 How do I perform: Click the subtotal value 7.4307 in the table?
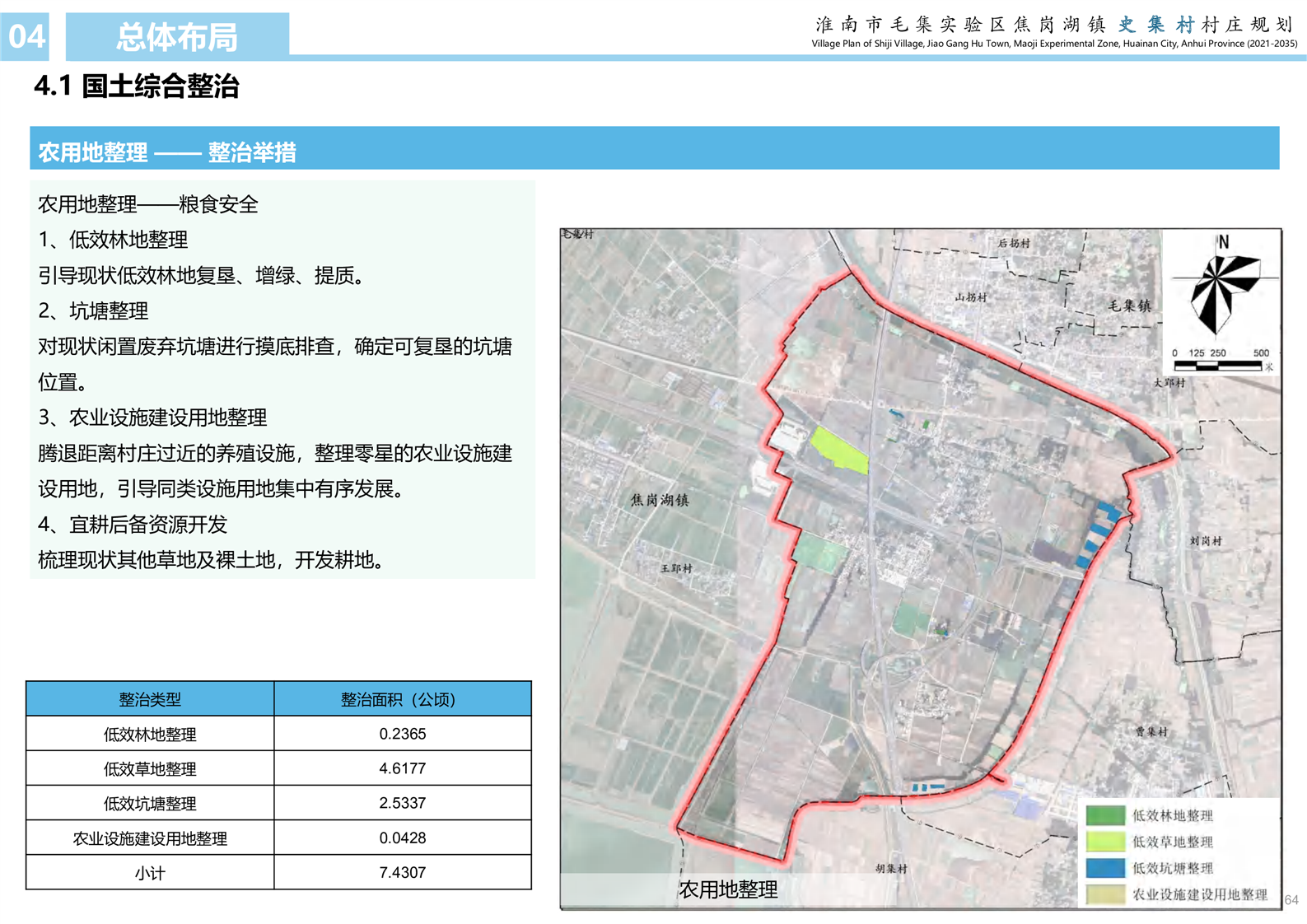pyautogui.click(x=402, y=872)
